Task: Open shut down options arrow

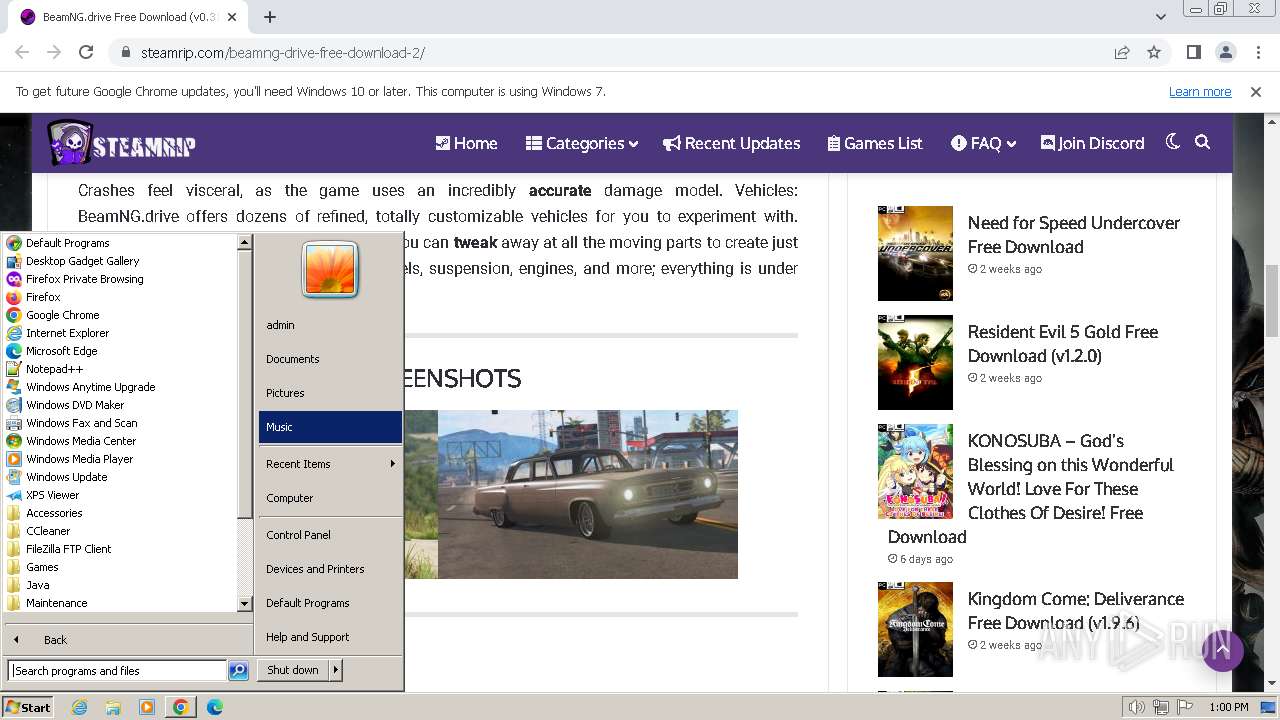Action: (x=336, y=670)
